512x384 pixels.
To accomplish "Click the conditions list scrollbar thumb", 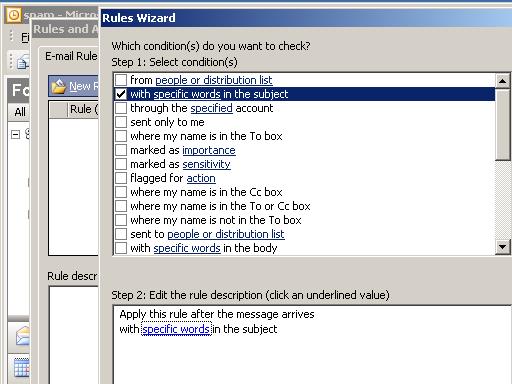I will [502, 124].
